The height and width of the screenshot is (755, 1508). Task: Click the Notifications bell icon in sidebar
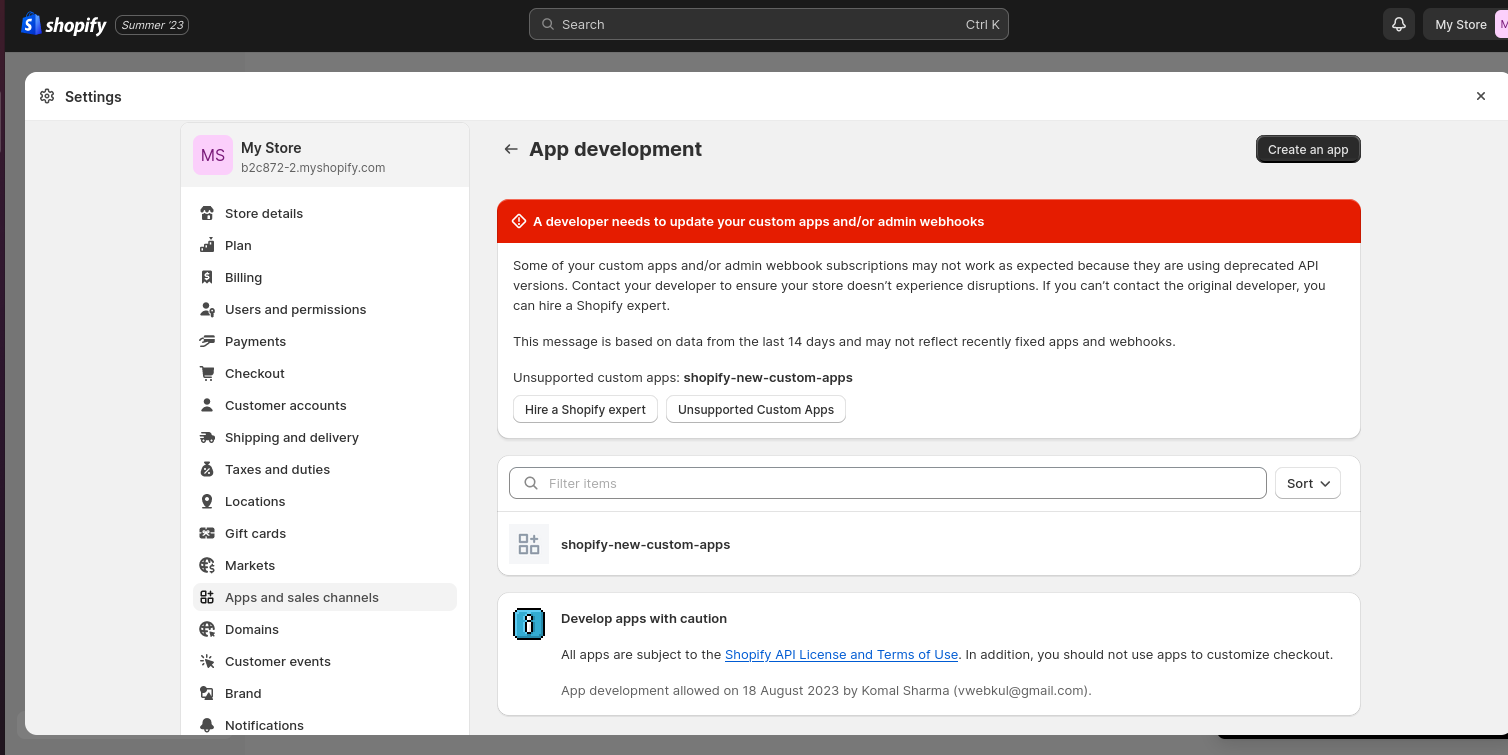207,725
